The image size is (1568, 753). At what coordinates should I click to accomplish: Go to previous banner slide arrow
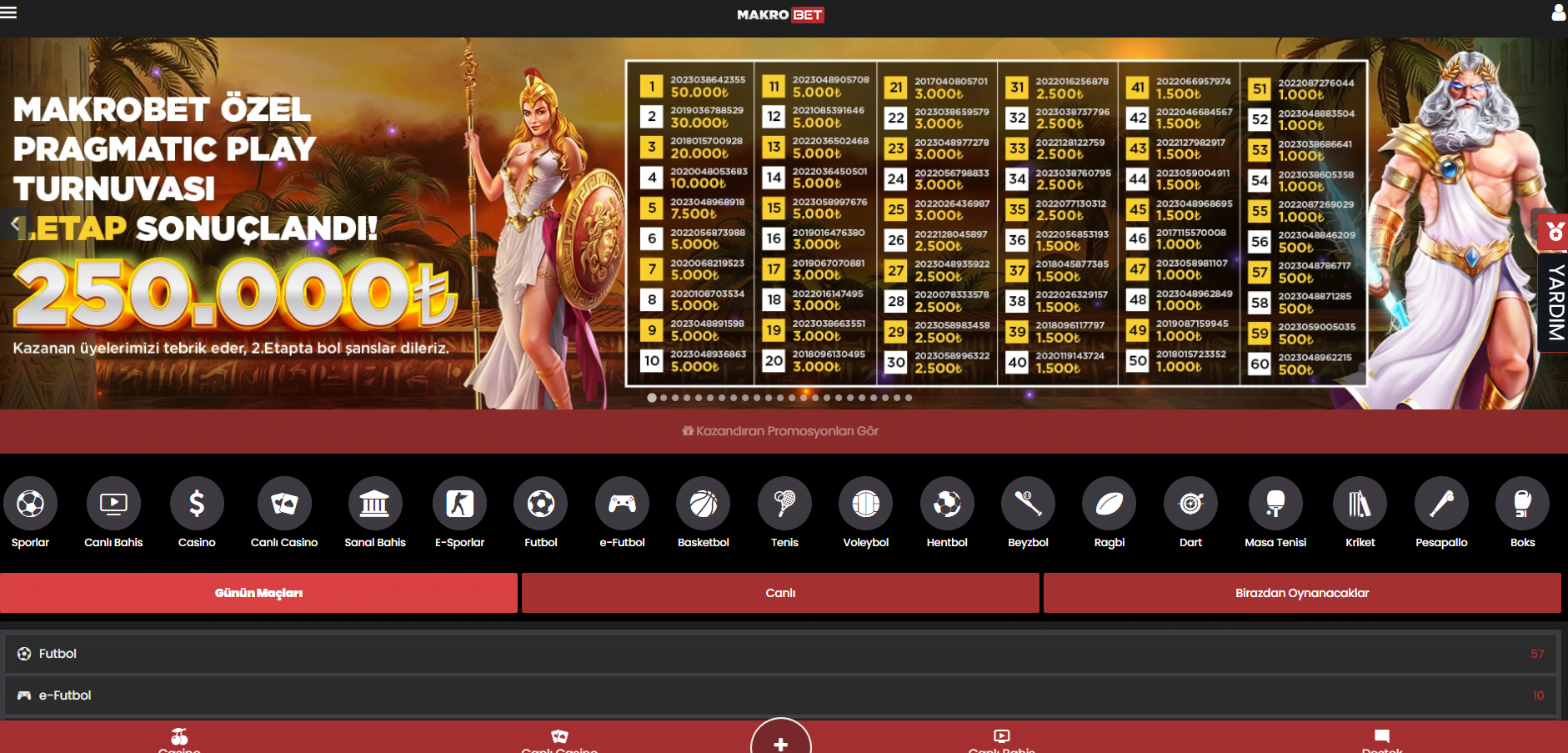pos(14,223)
